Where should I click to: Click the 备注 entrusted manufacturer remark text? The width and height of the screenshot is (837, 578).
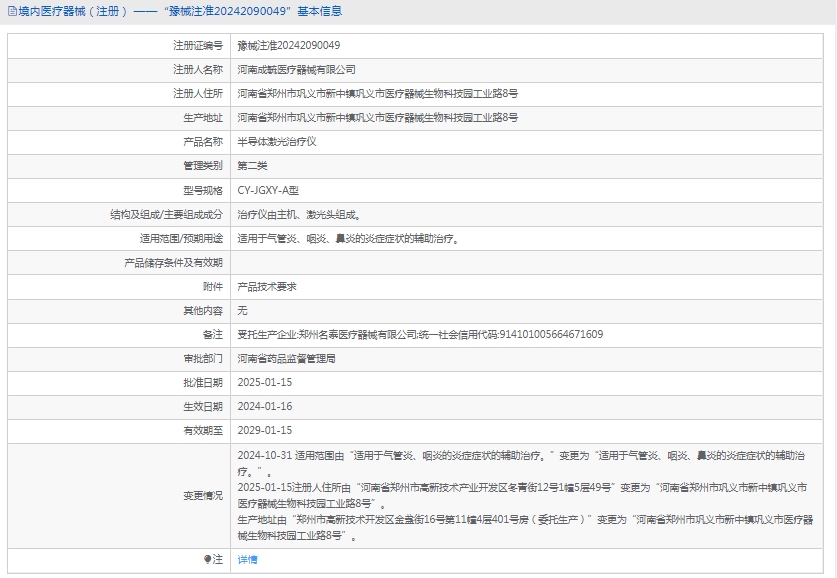419,334
